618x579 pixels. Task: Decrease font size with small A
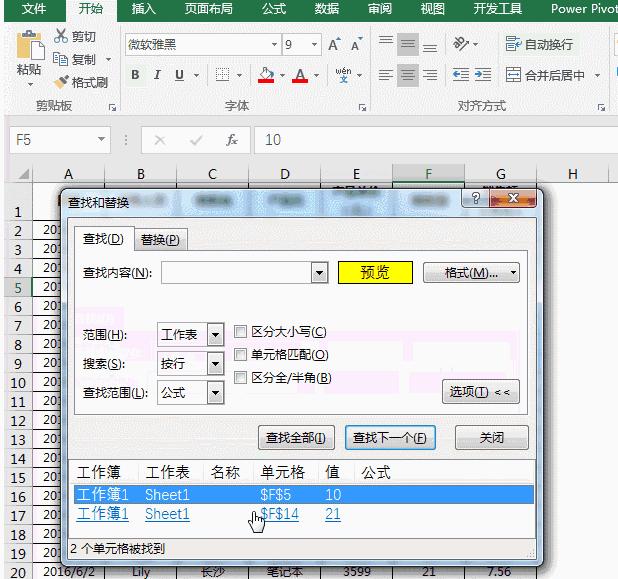coord(356,45)
